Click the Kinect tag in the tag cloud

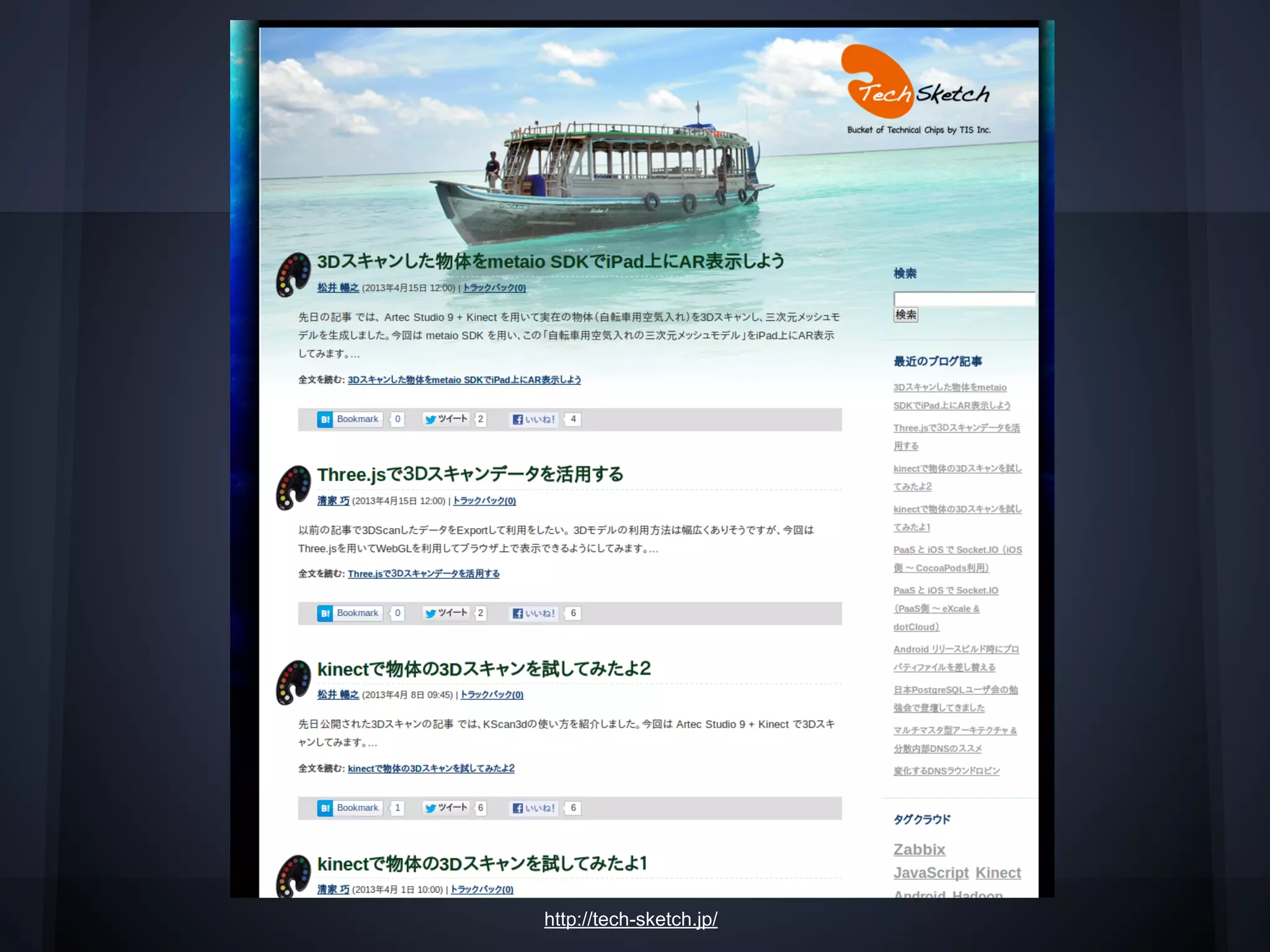tap(998, 873)
